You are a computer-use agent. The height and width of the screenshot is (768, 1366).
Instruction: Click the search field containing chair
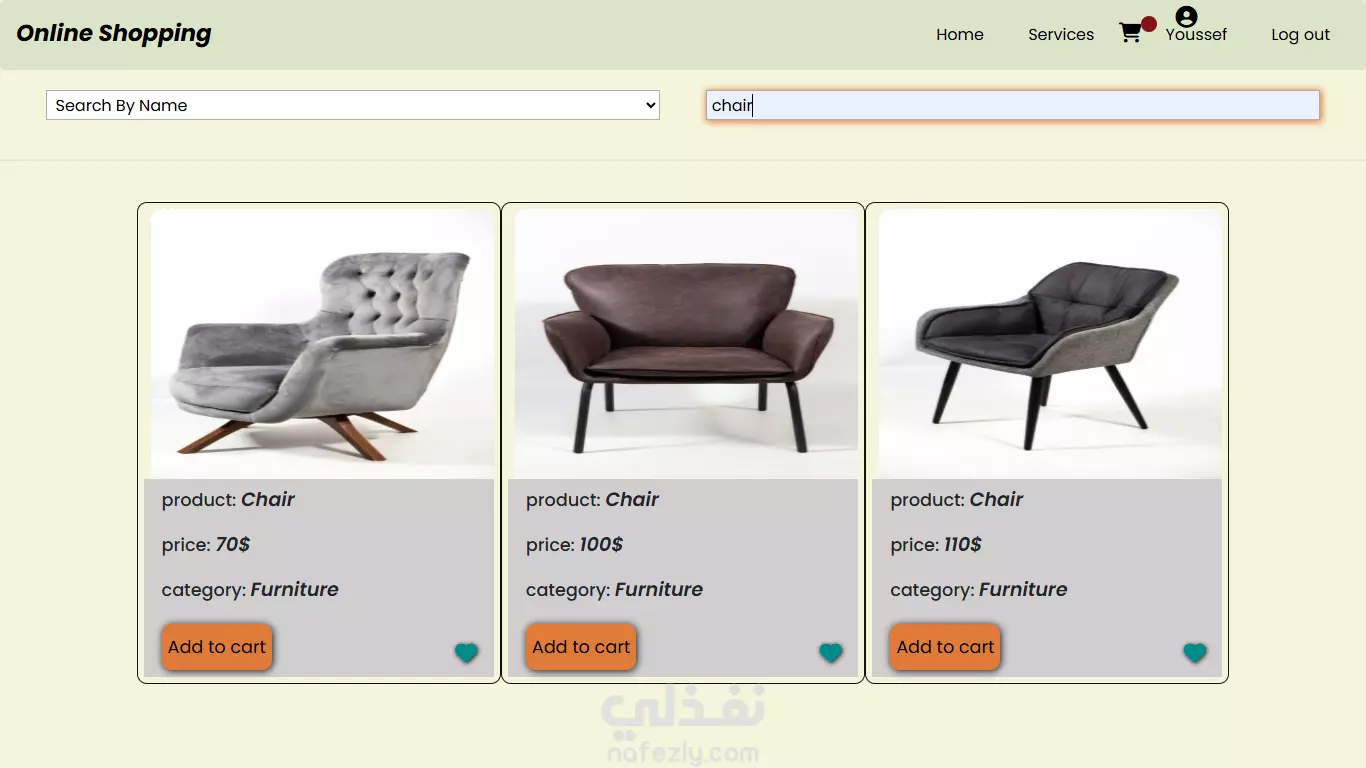(1013, 105)
